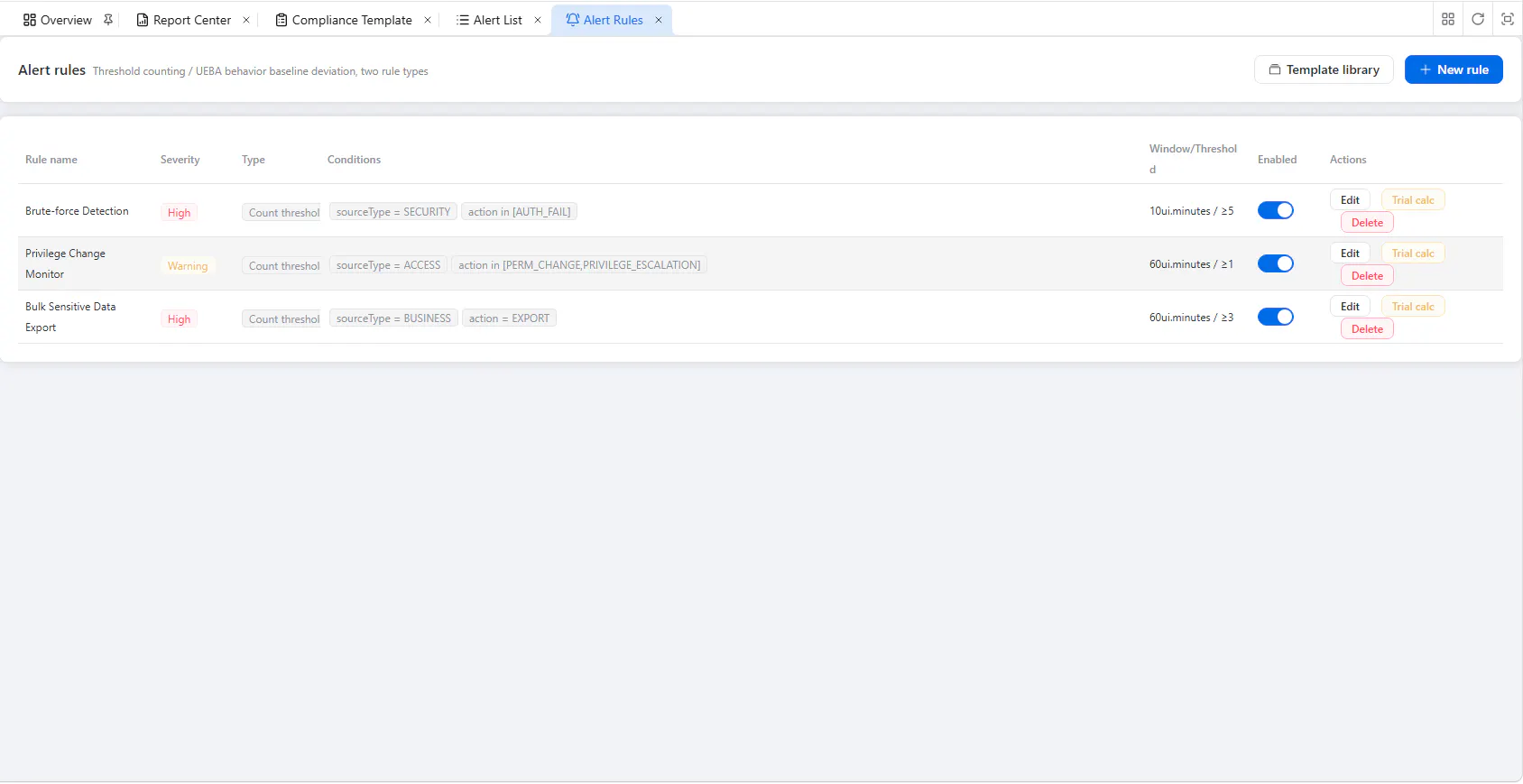
Task: Click the pin icon on Overview tab
Action: point(108,20)
